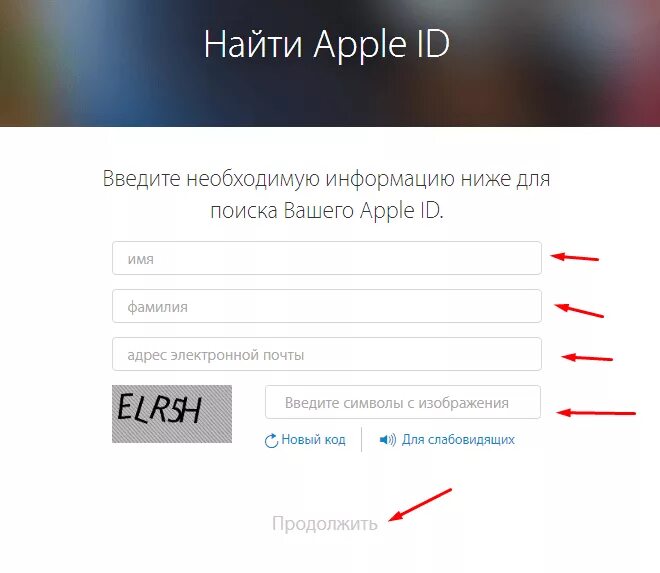Open the Для слабовидящих audio option

458,440
